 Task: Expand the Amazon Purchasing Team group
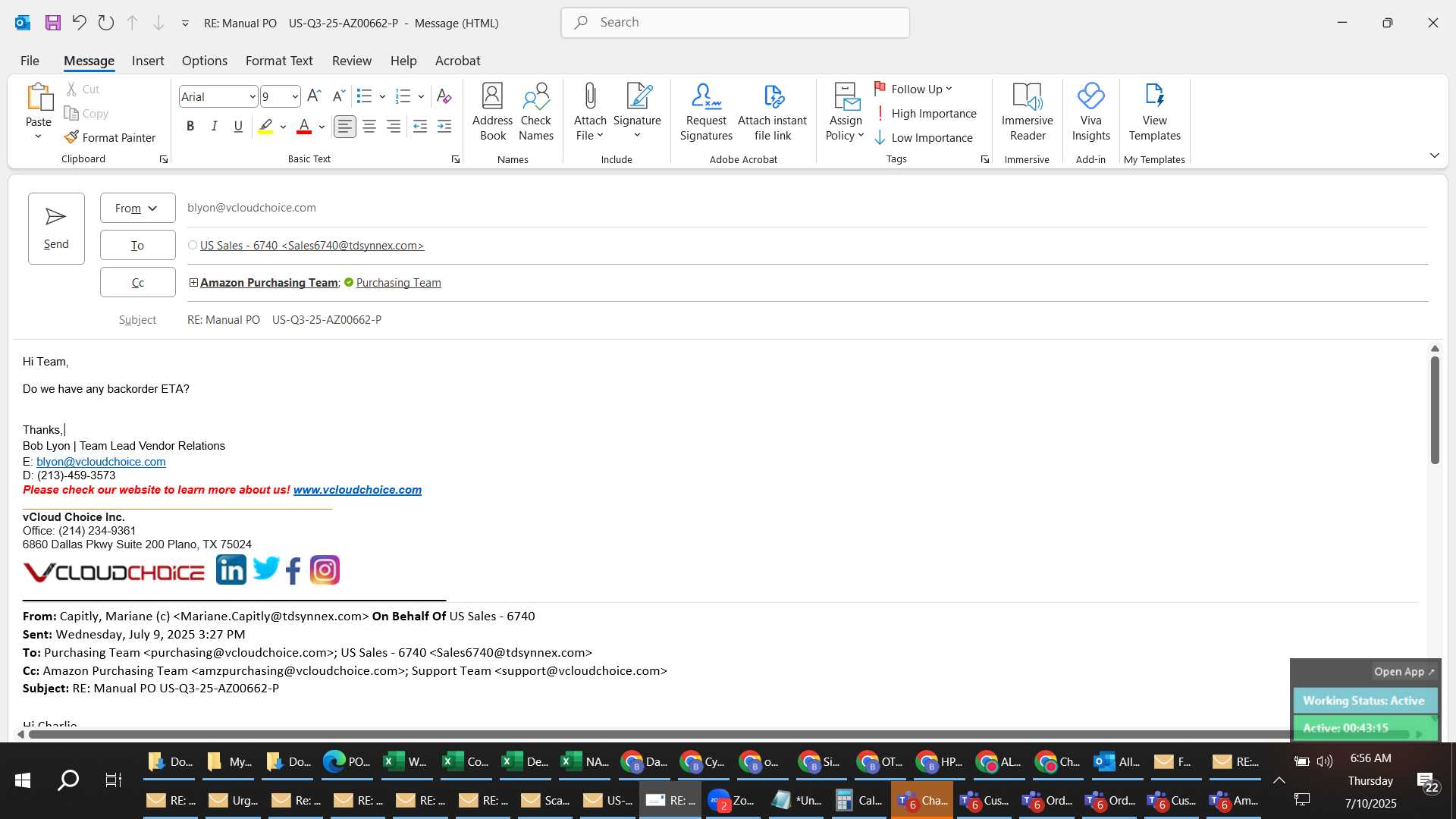(193, 282)
